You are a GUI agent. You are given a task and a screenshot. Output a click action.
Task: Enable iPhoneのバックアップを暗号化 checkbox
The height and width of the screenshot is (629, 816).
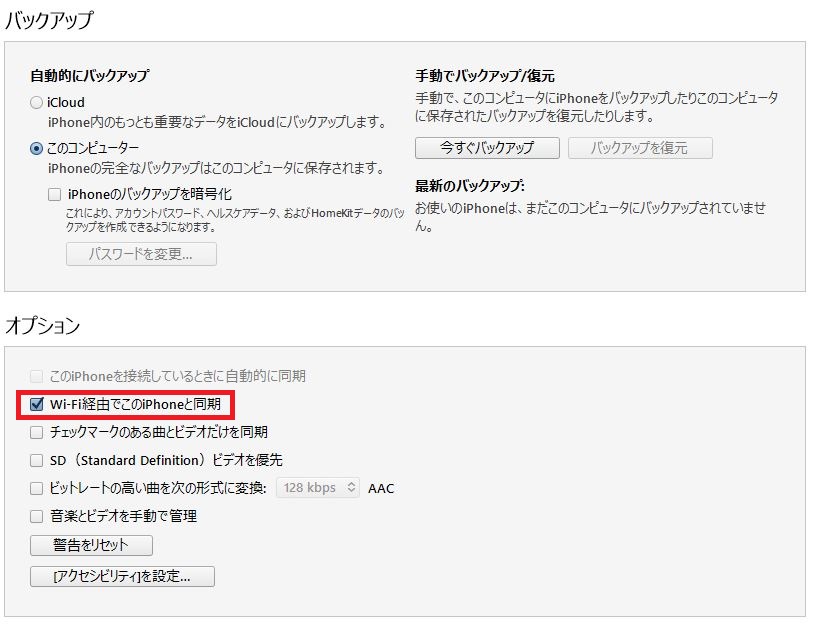pos(54,195)
